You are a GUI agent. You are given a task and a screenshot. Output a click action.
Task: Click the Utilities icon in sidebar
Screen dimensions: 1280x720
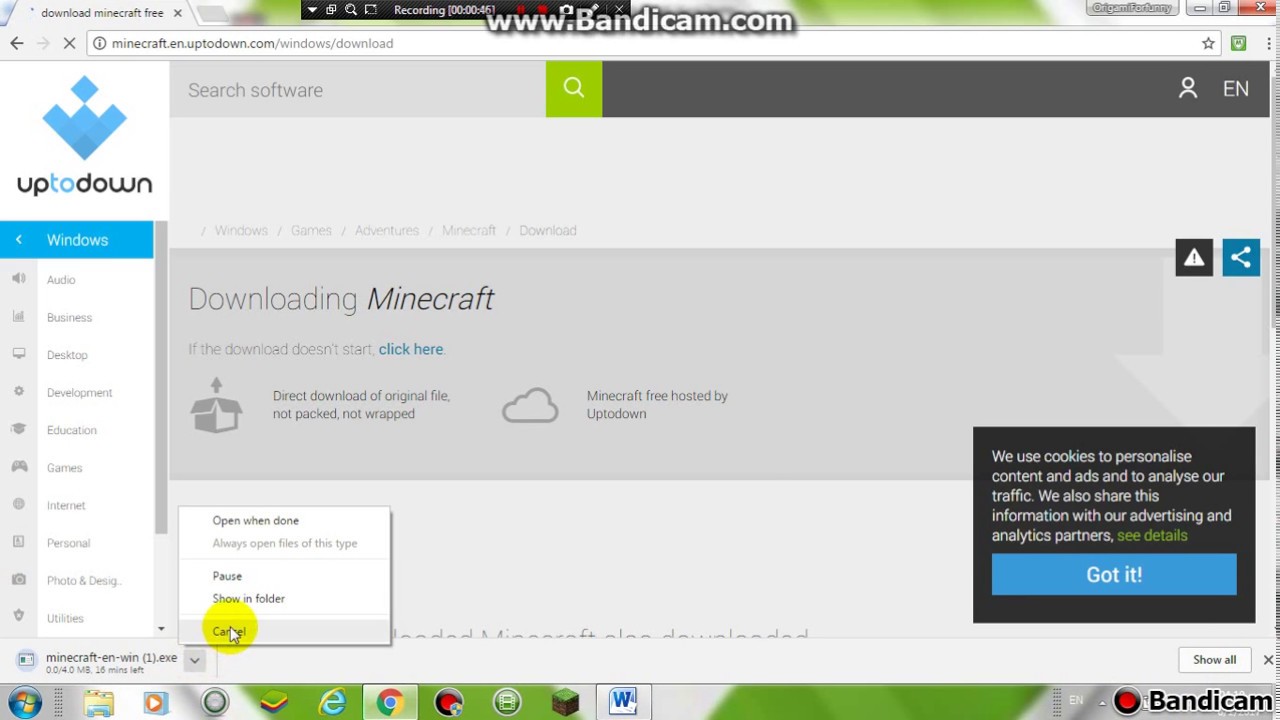coord(18,617)
